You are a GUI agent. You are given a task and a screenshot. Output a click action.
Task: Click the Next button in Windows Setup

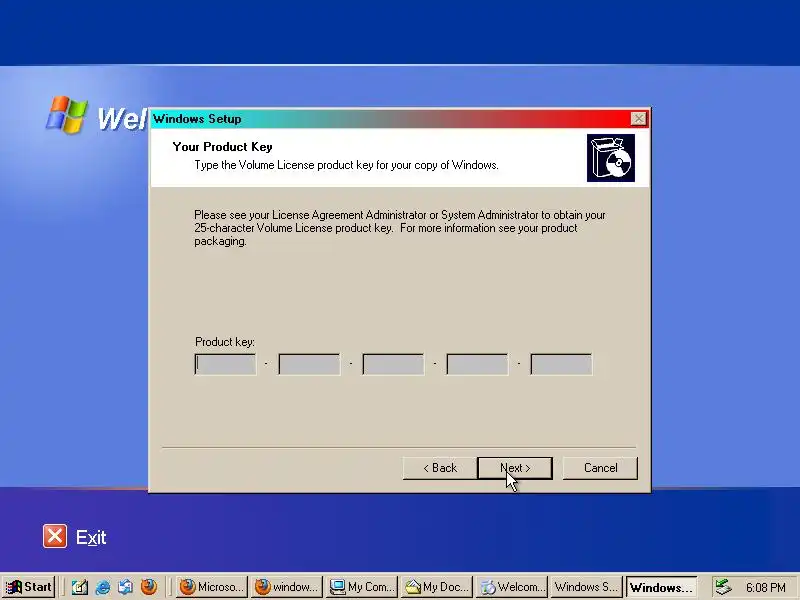point(515,468)
